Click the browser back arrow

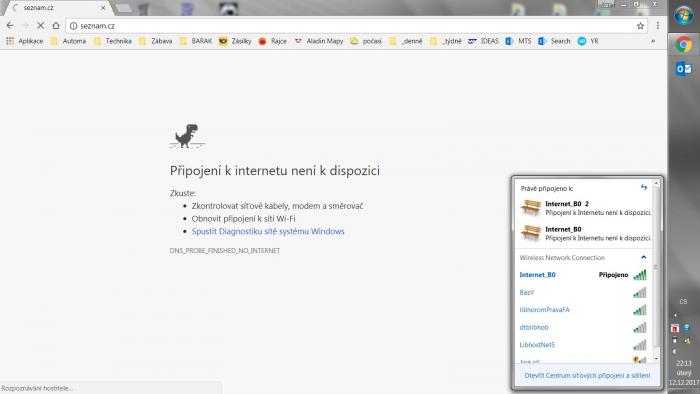(10, 26)
